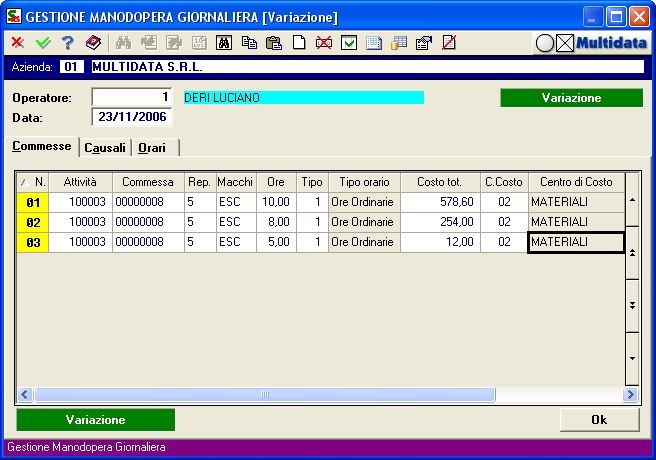
Task: Click the C.Costo column header
Action: (504, 182)
